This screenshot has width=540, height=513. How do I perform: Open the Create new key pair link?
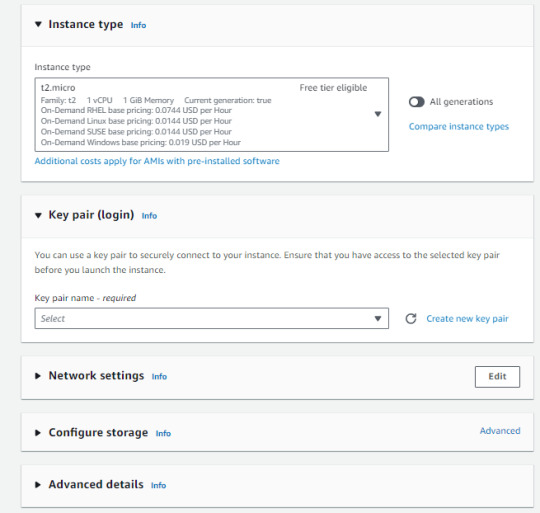click(x=467, y=319)
